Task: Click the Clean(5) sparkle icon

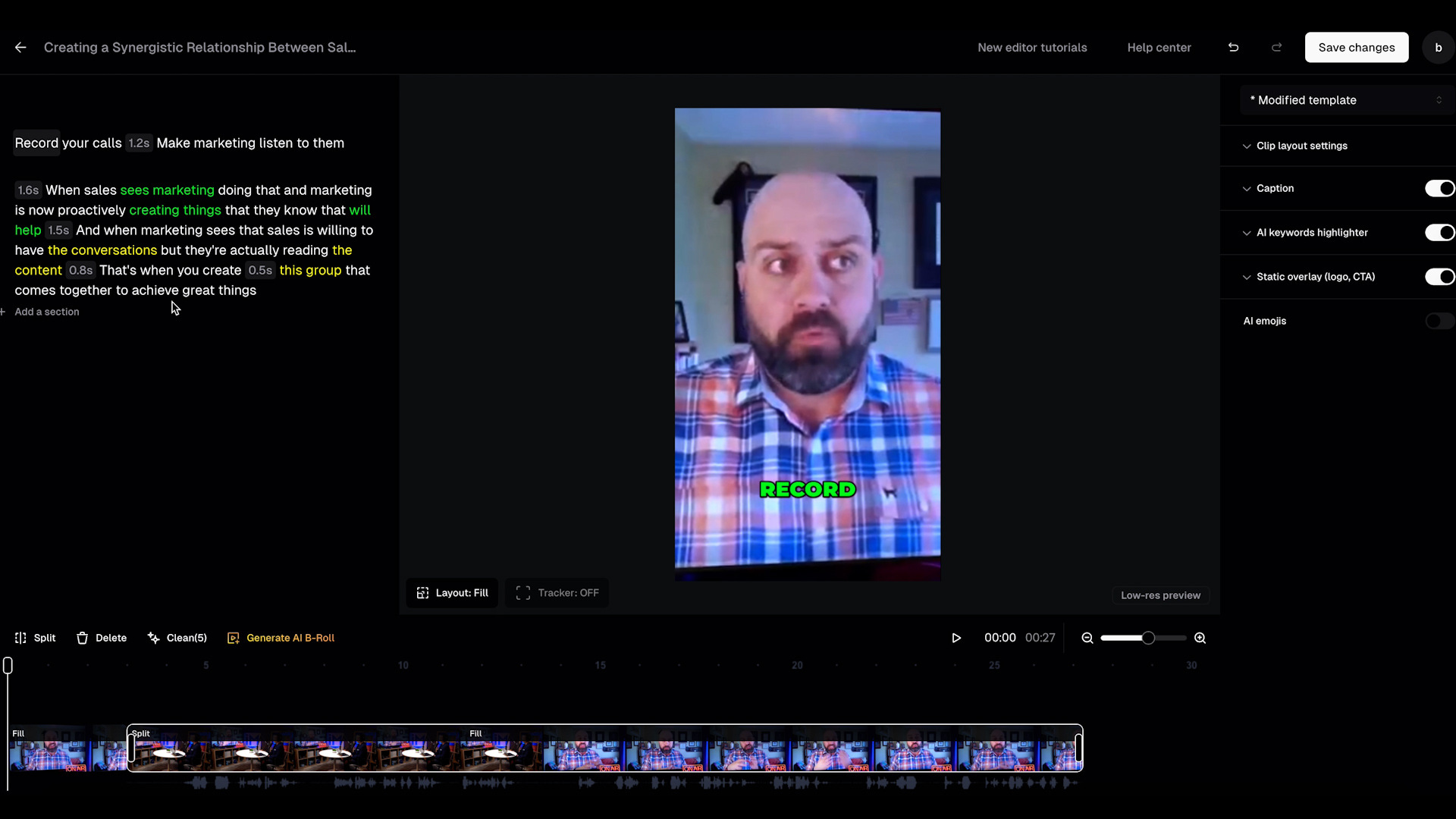Action: point(154,638)
